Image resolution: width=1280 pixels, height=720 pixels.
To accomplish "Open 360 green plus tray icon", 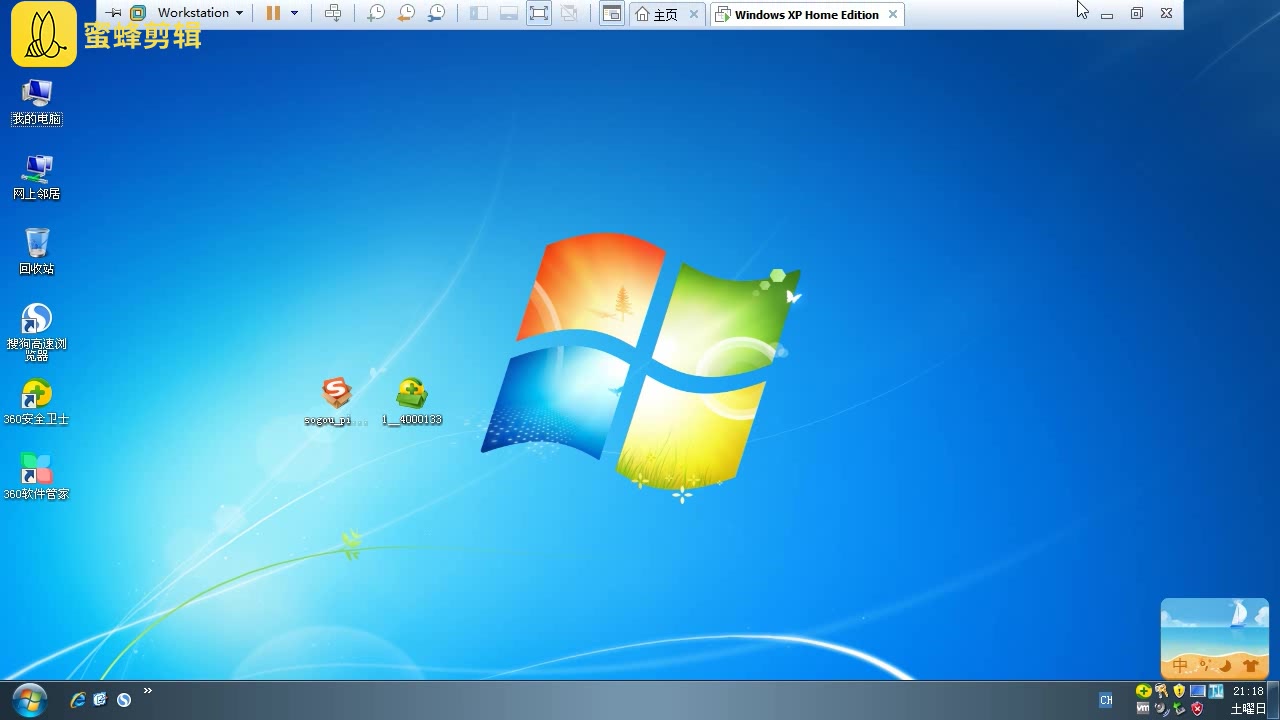I will pyautogui.click(x=1144, y=691).
